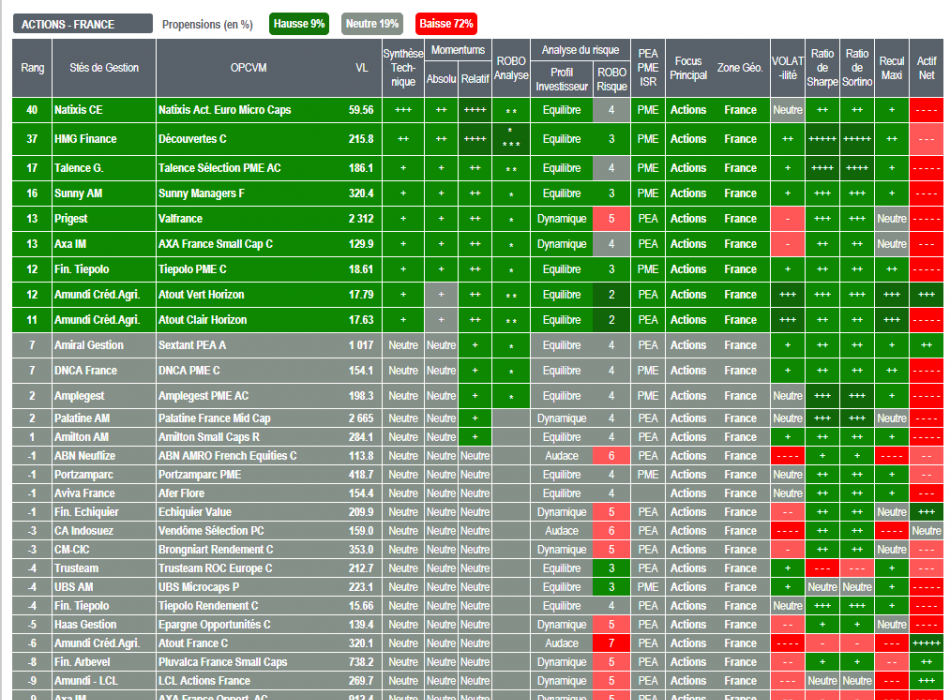This screenshot has height=700, width=950.
Task: Click the Actif Net column header
Action: click(926, 68)
